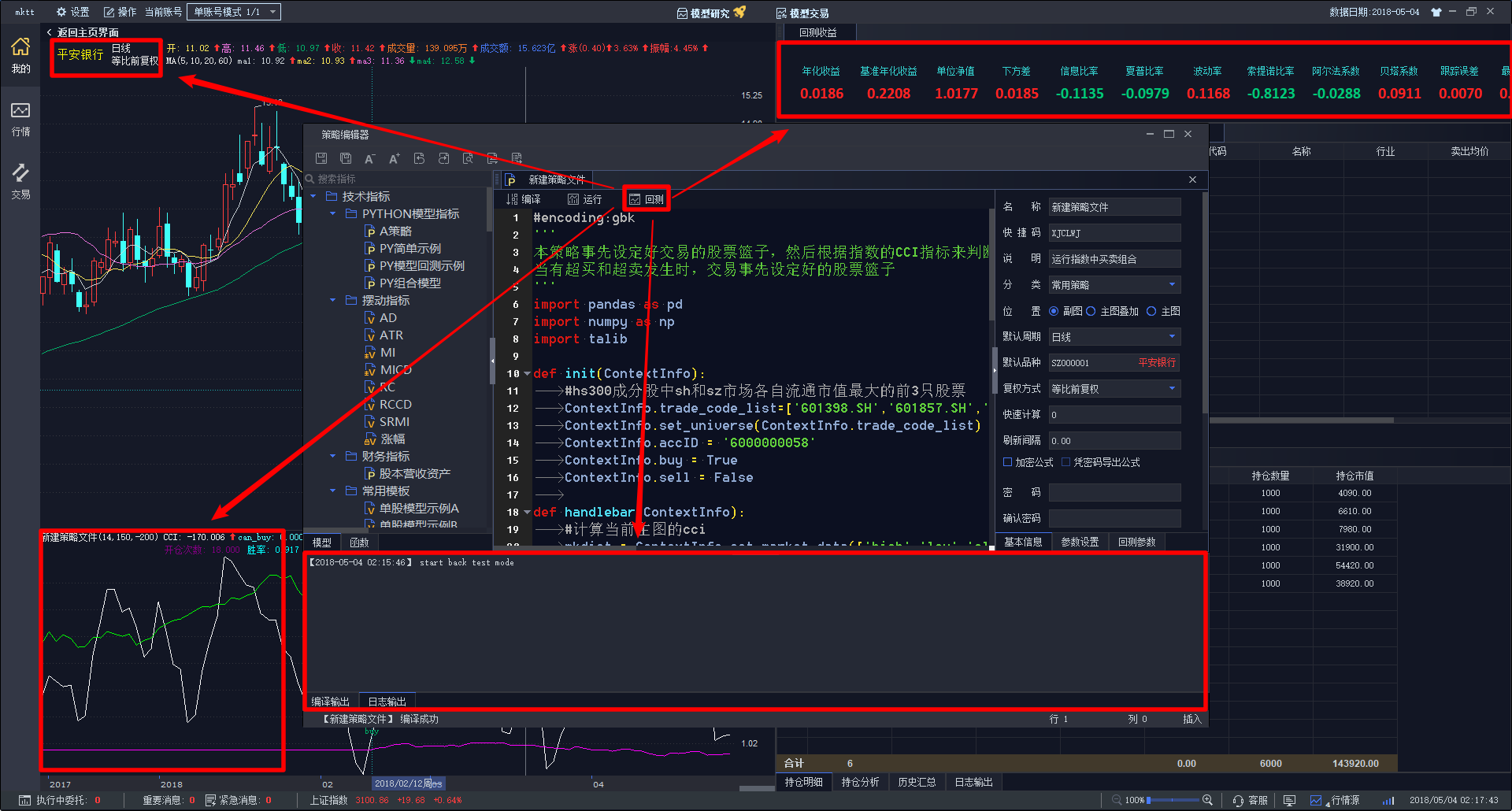Click the find-in-file magnifier icon
The width and height of the screenshot is (1512, 811).
pyautogui.click(x=468, y=158)
